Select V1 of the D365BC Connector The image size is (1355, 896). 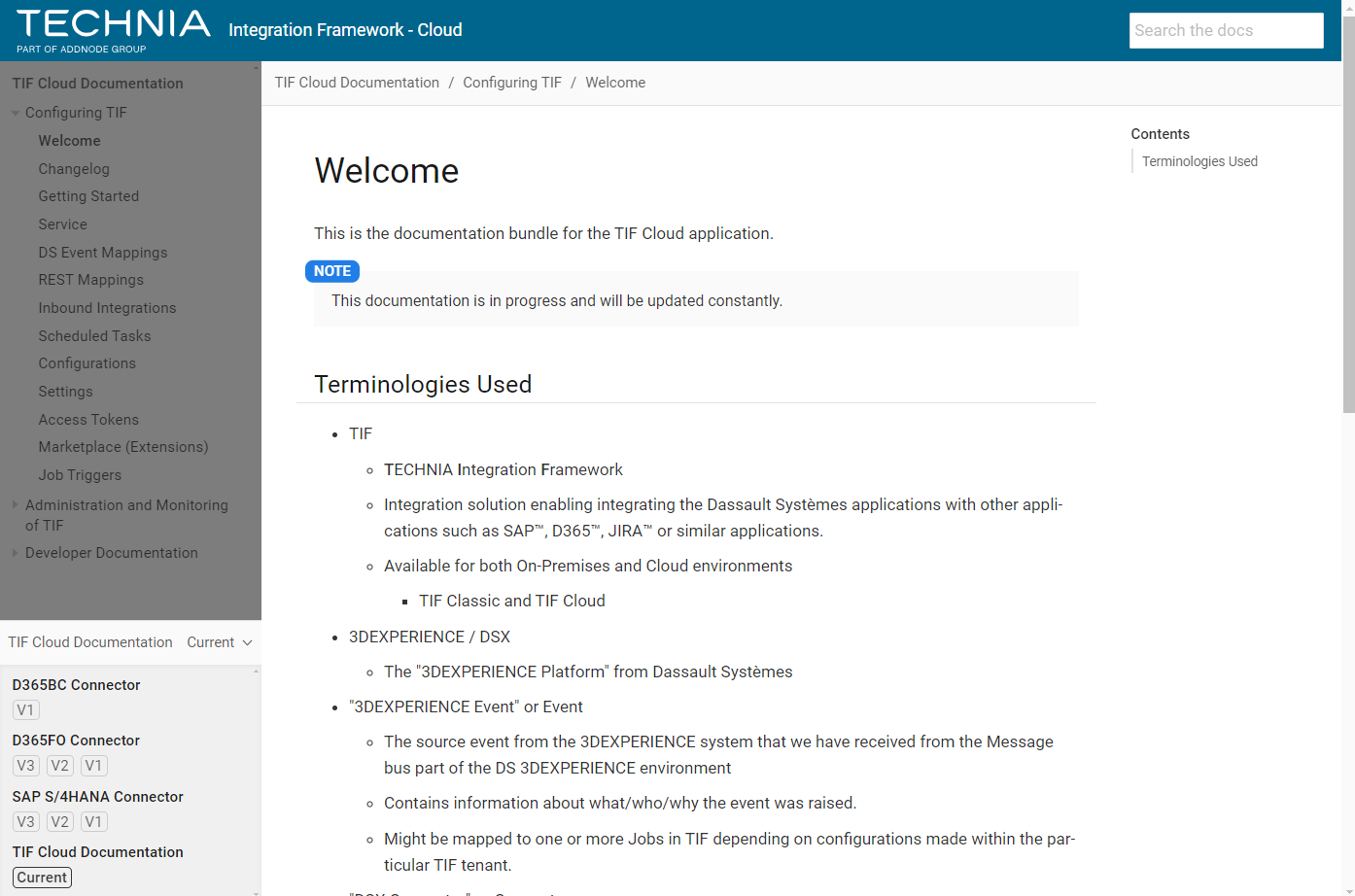pyautogui.click(x=26, y=710)
